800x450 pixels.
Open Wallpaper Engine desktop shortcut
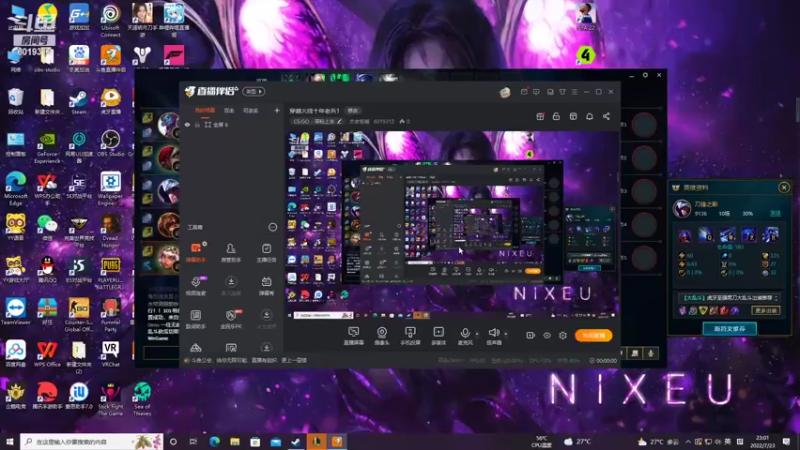click(x=110, y=189)
